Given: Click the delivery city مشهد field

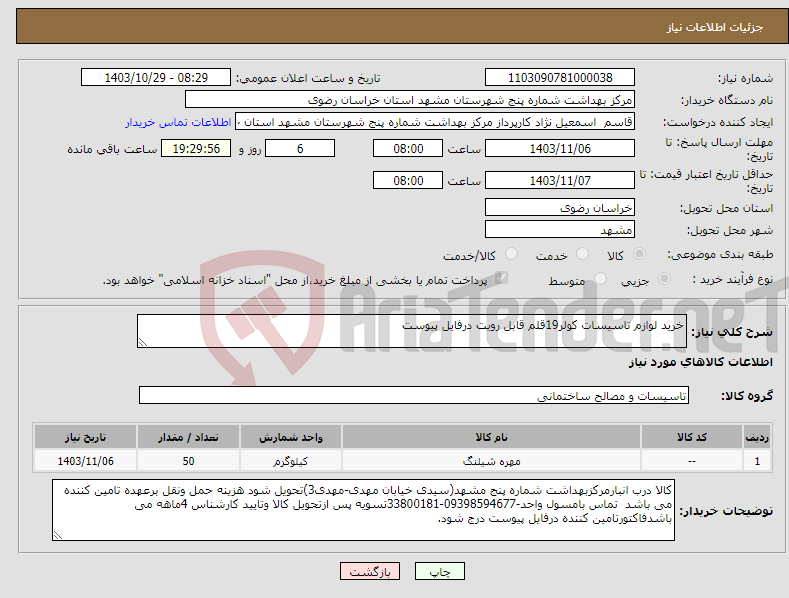Looking at the screenshot, I should pos(560,230).
